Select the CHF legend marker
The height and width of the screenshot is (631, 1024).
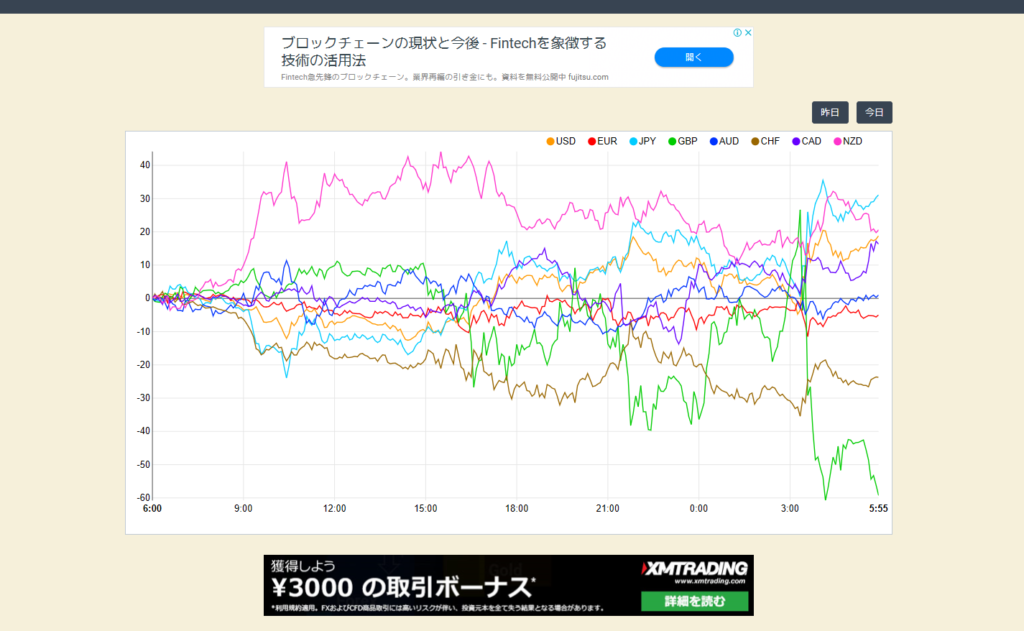tap(753, 141)
